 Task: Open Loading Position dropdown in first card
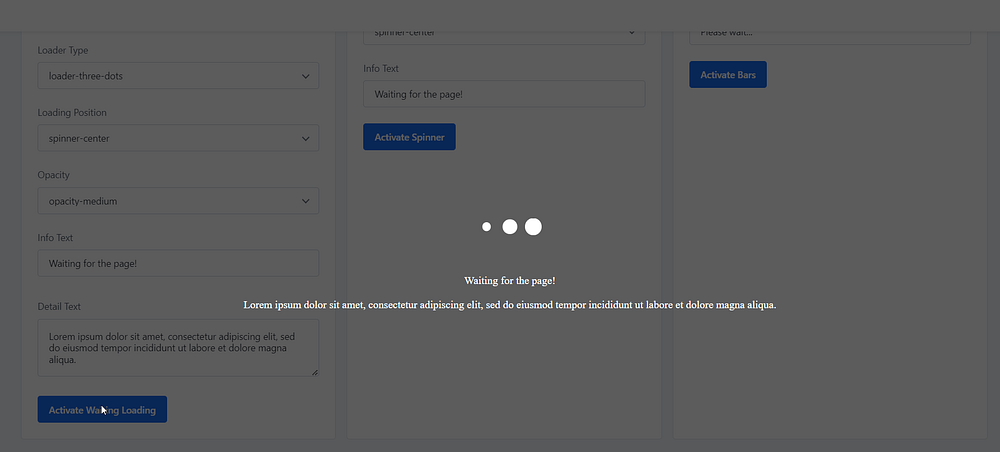(178, 138)
